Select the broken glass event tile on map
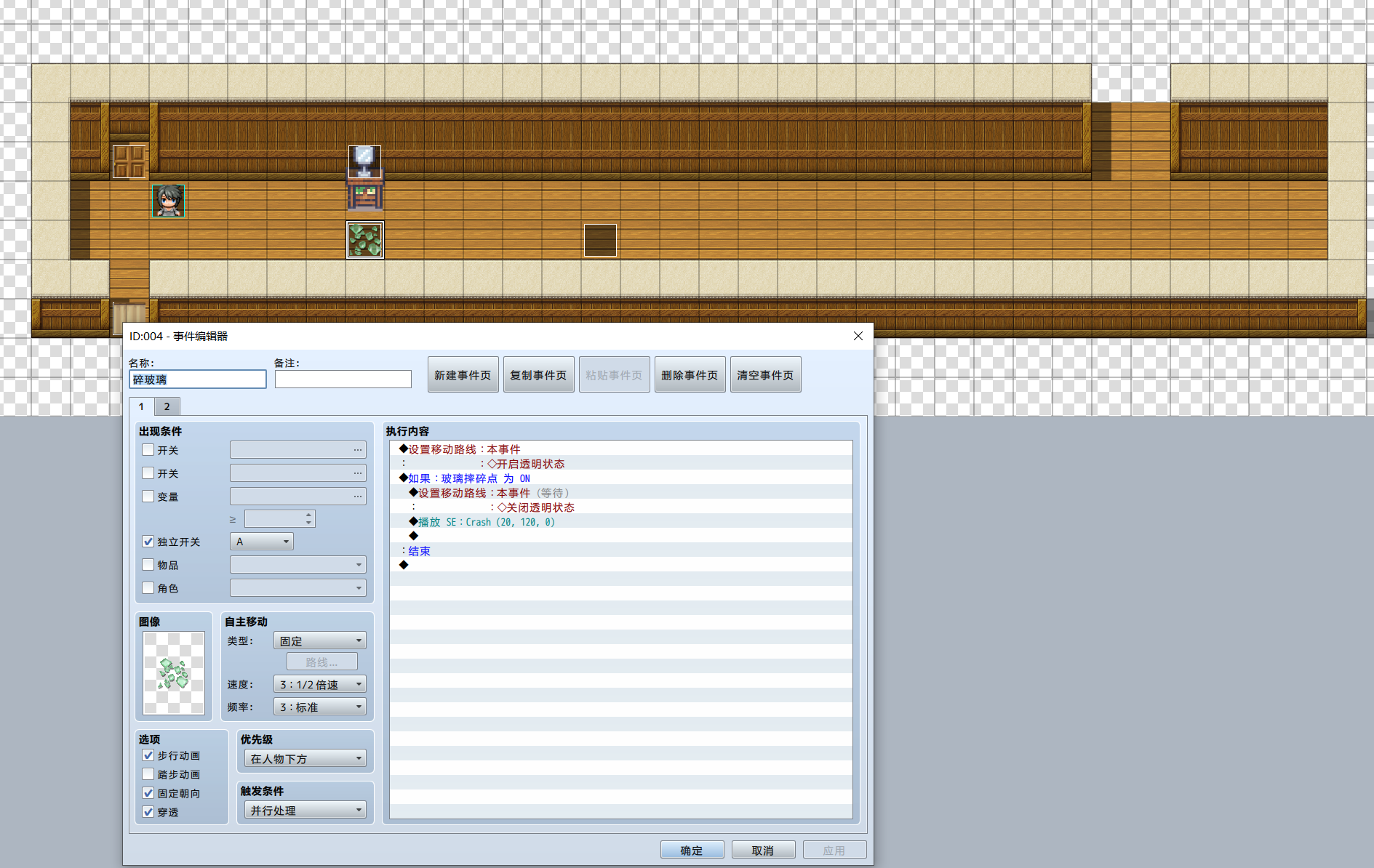 [365, 240]
